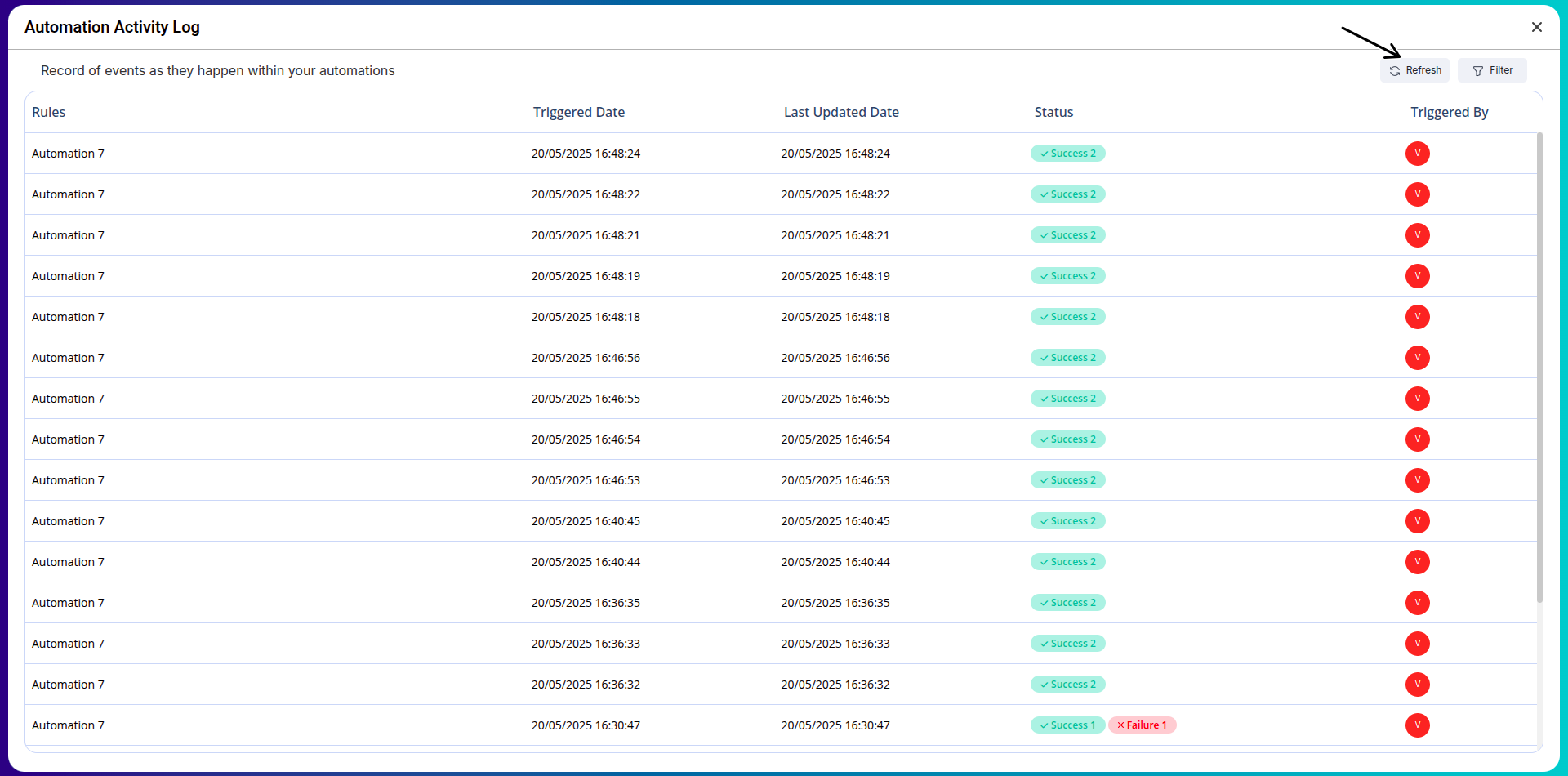1568x776 pixels.
Task: Click the Success 1 badge in 16:30:47 row
Action: pyautogui.click(x=1067, y=725)
